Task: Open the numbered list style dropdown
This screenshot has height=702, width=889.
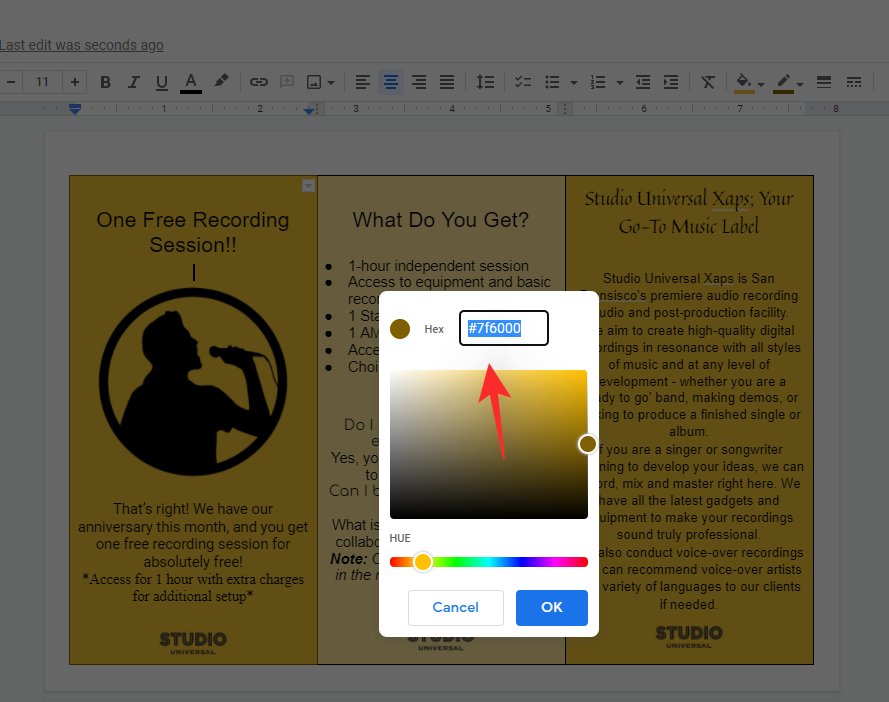Action: [620, 82]
